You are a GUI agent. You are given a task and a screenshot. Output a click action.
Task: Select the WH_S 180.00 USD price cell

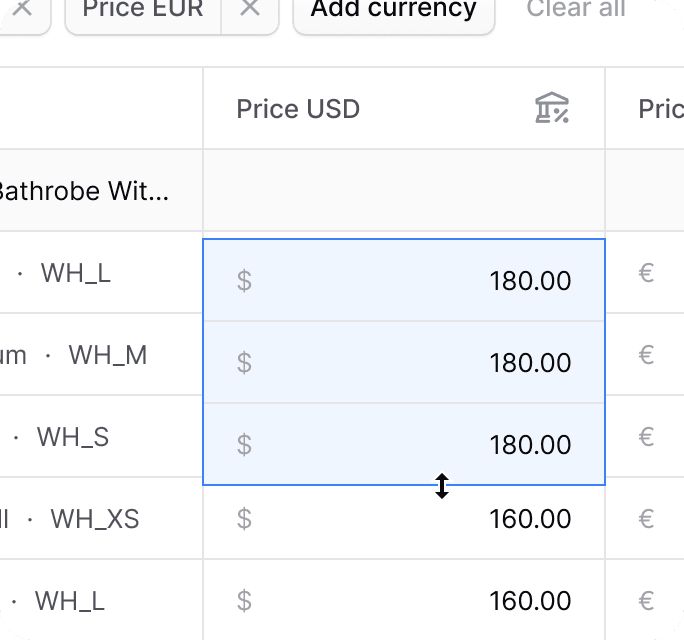tap(404, 444)
